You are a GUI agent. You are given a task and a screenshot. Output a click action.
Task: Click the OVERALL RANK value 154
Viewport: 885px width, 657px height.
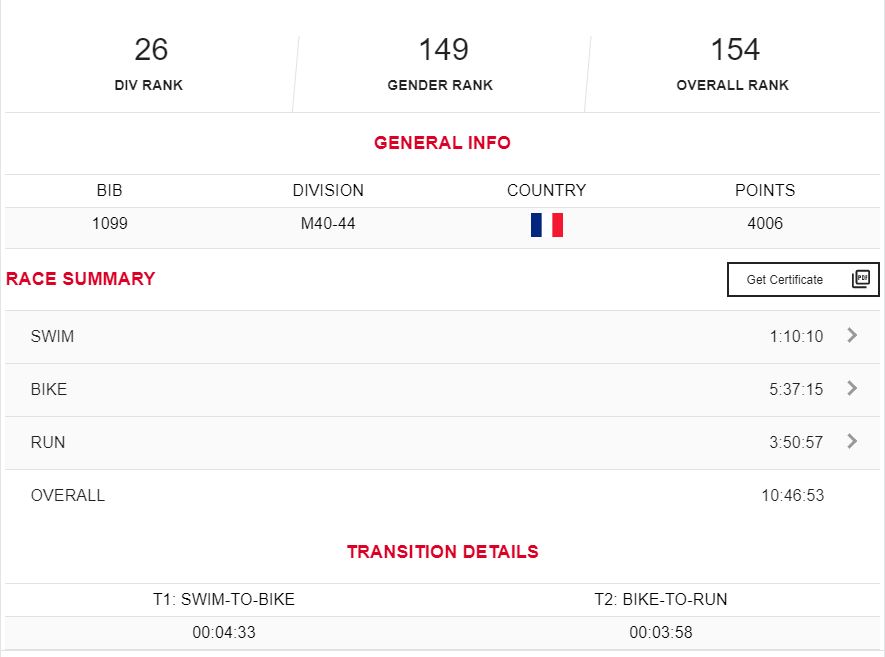pos(735,50)
